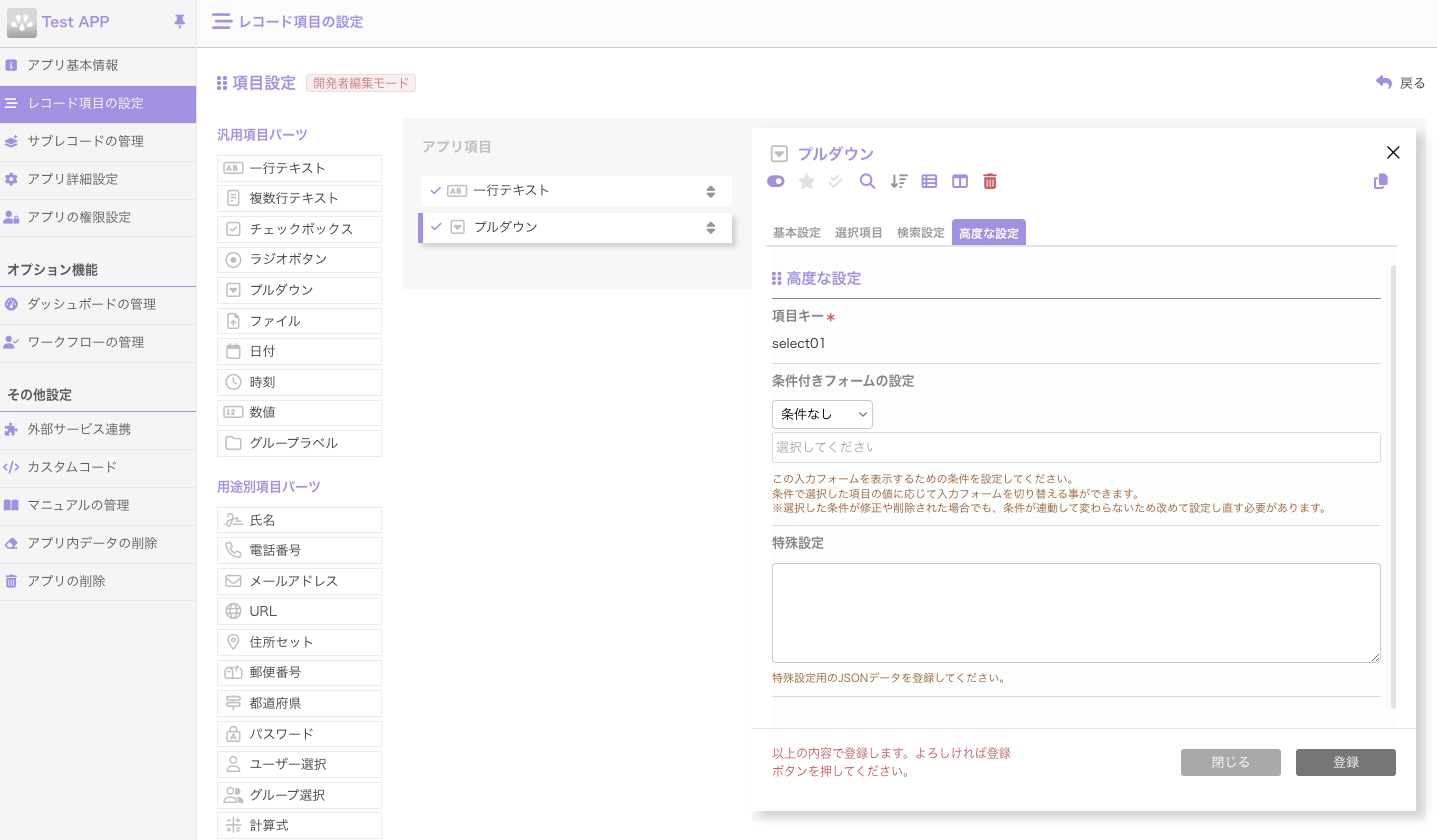Close the pulldown settings panel with X
The image size is (1437, 840).
coord(1393,153)
